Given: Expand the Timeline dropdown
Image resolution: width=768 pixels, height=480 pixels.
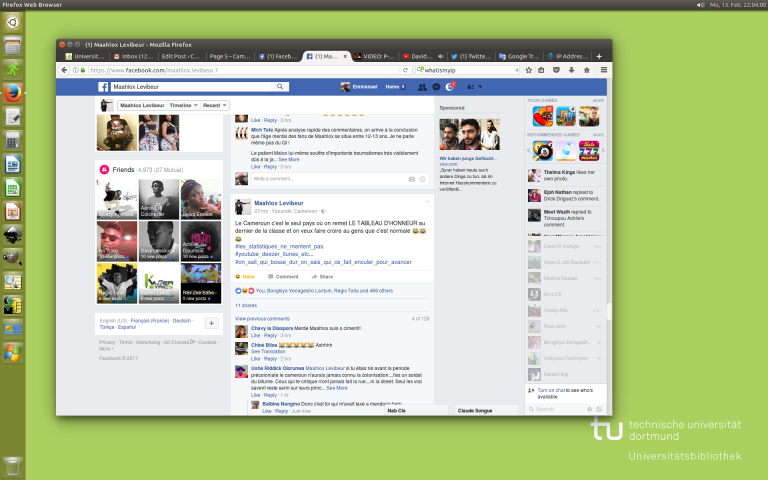Looking at the screenshot, I should pos(179,105).
